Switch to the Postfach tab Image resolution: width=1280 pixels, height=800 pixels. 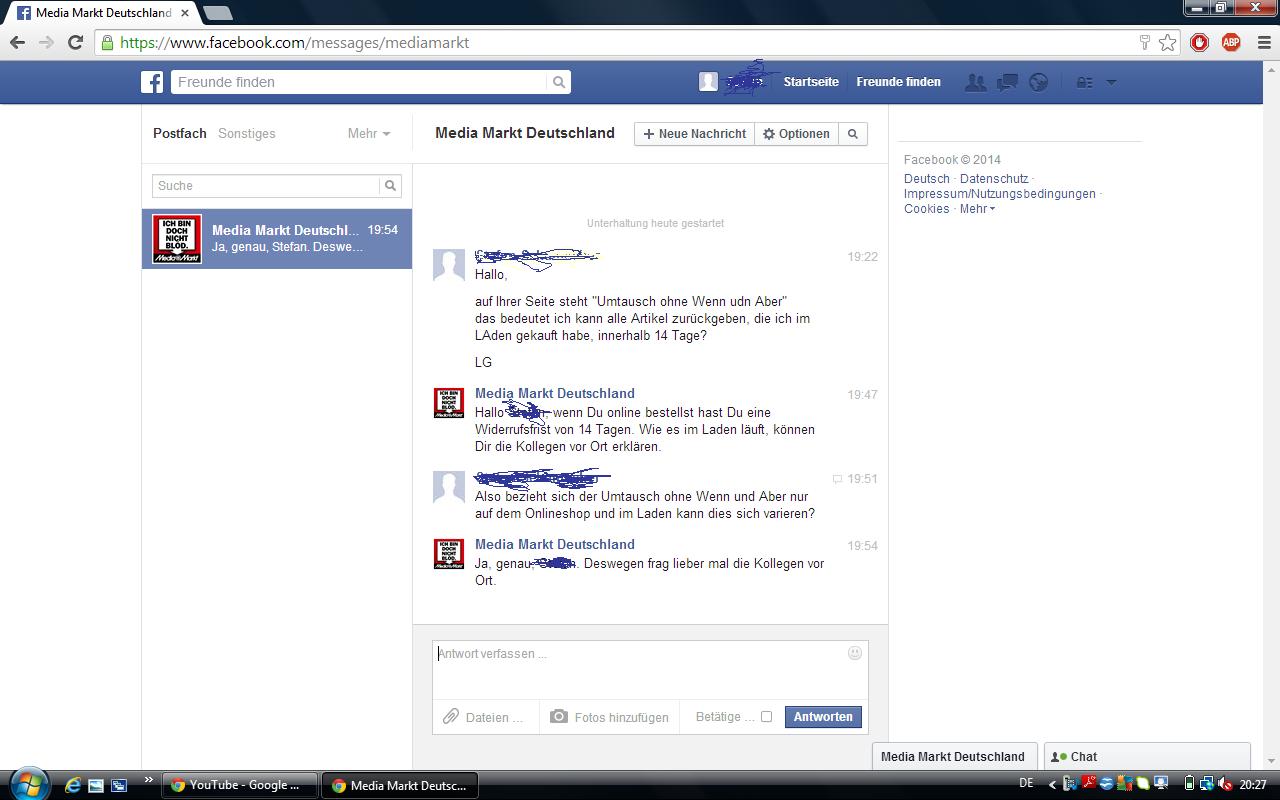click(x=180, y=133)
